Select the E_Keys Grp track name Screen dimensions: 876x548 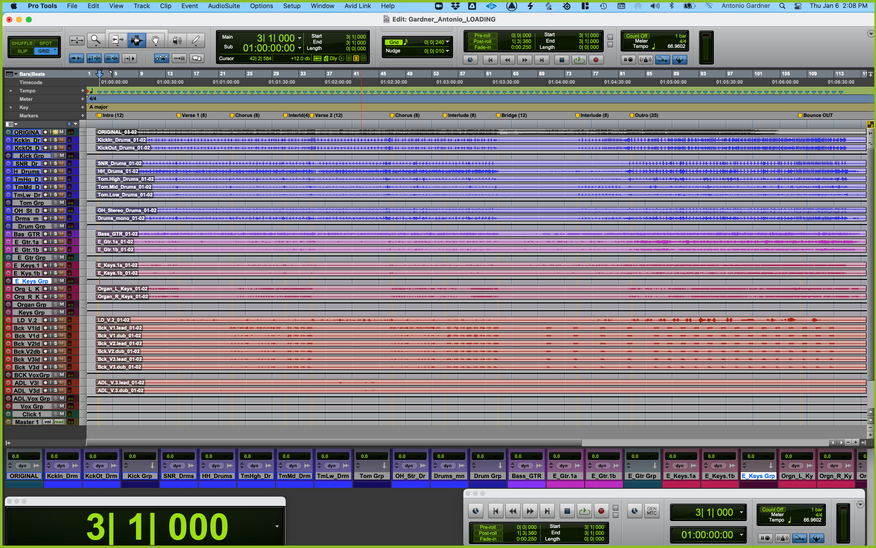(32, 281)
